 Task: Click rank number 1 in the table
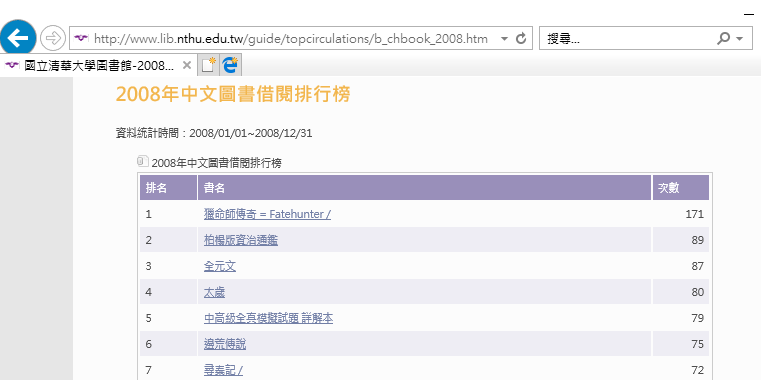pos(149,214)
